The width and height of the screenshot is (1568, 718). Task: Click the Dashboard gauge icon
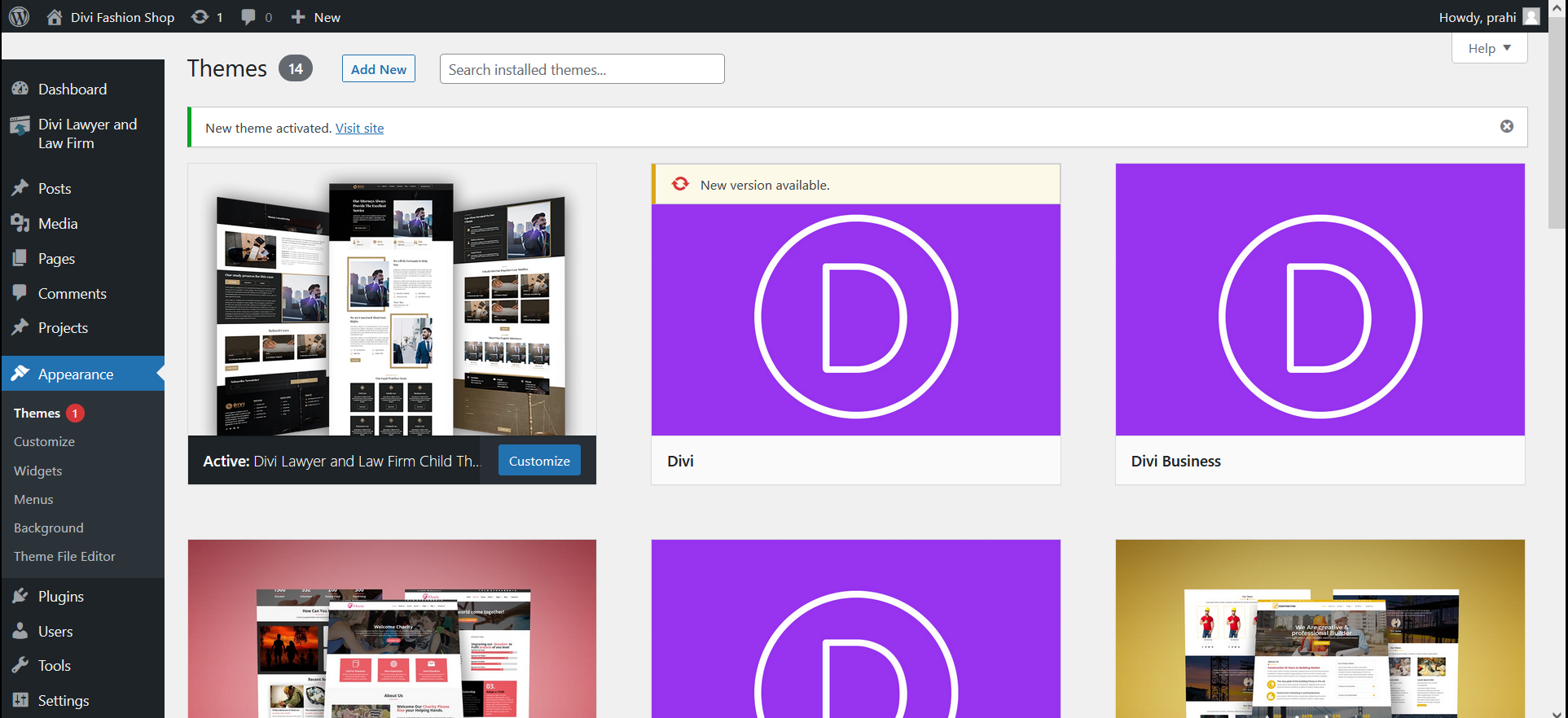[x=20, y=89]
